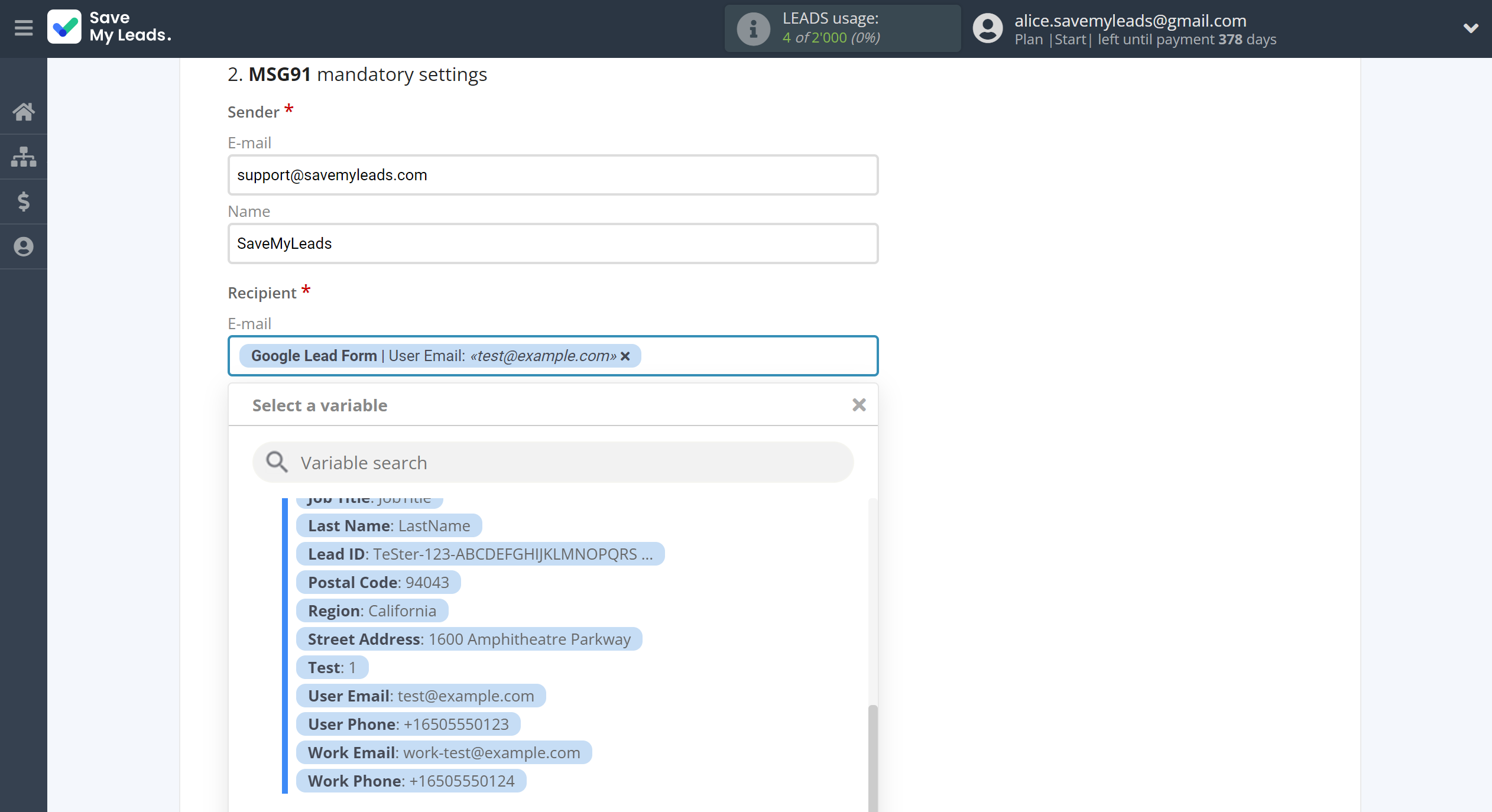The image size is (1492, 812).
Task: Open the connections sitemap sidebar icon
Action: 24,157
